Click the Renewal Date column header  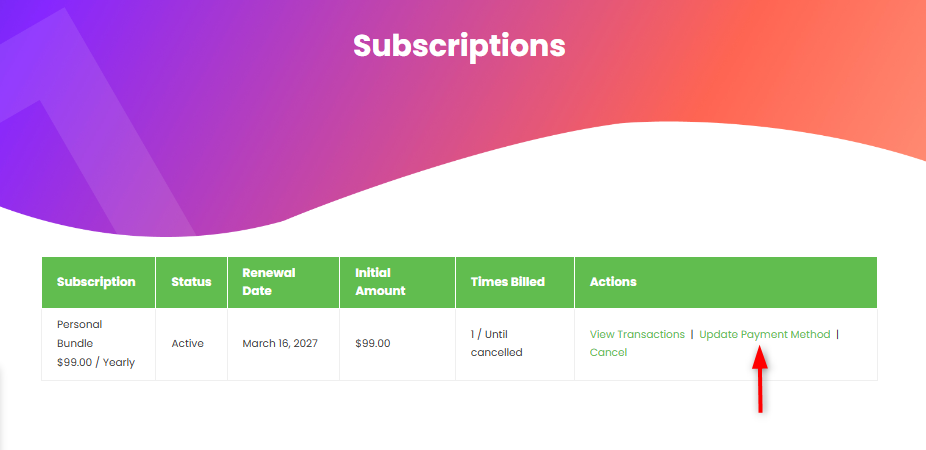tap(269, 282)
